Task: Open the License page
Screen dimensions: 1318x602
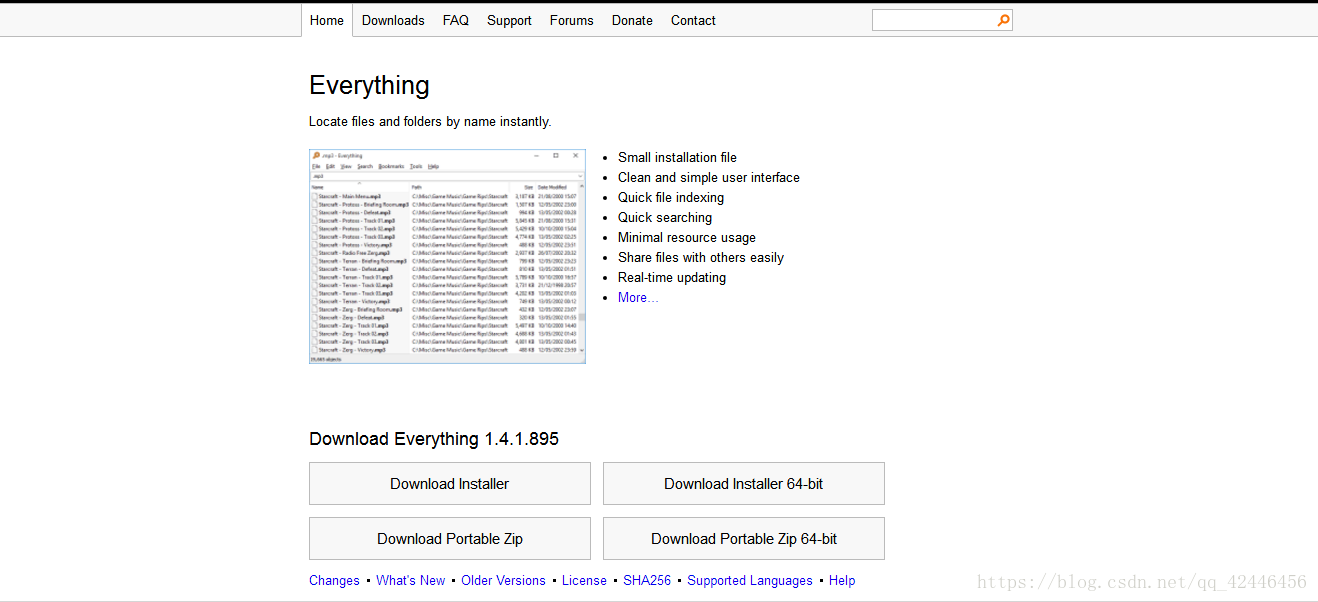Action: (584, 580)
